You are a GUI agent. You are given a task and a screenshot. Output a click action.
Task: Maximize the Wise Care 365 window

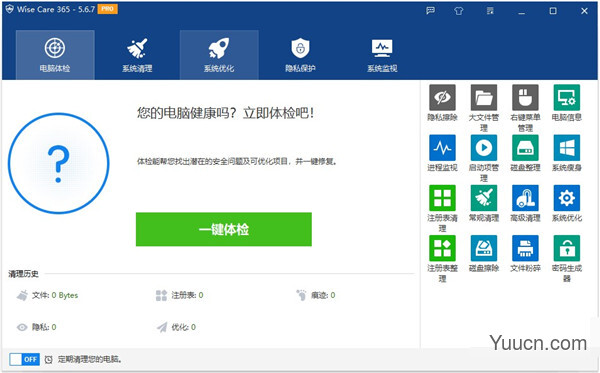point(553,11)
